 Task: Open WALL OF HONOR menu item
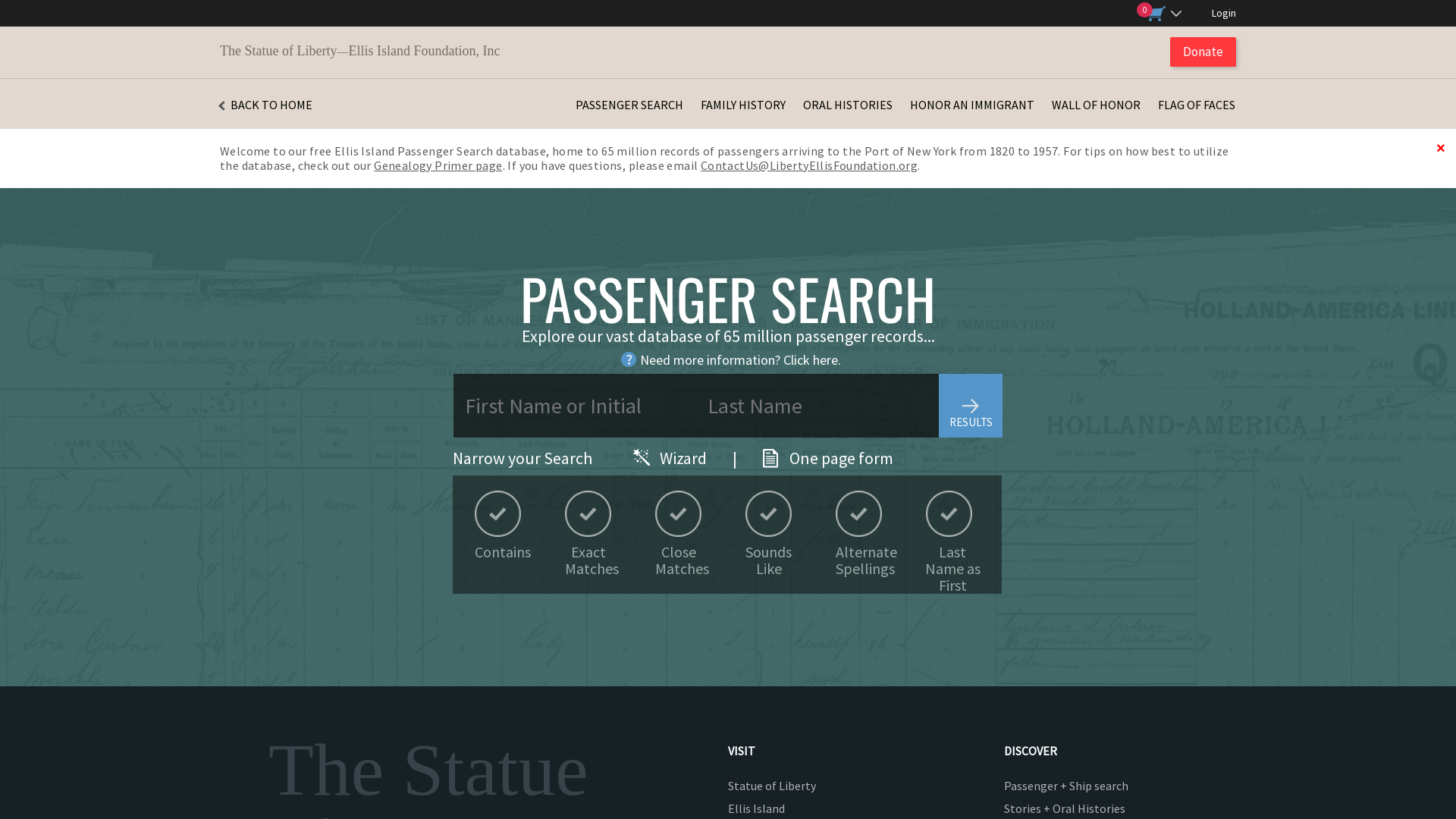pos(1096,105)
